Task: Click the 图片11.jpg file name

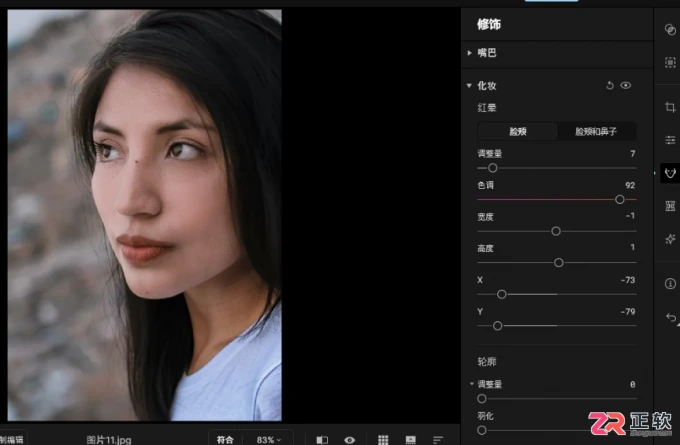Action: [108, 440]
